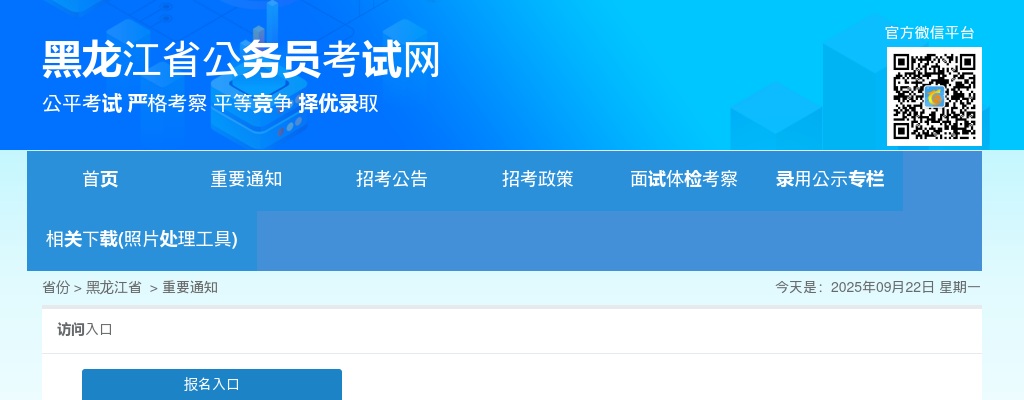Click the 黑龙江省公务员考试网 site title

click(x=242, y=60)
